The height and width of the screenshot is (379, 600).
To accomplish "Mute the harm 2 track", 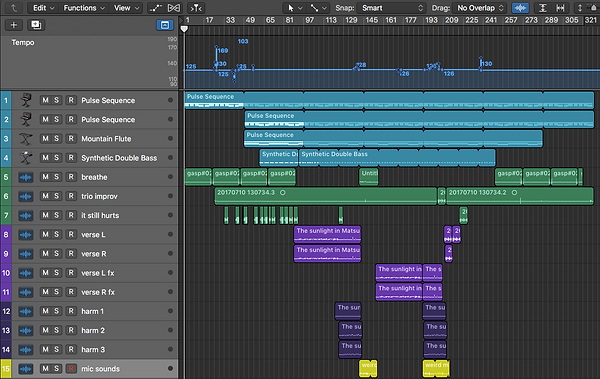I will click(46, 330).
